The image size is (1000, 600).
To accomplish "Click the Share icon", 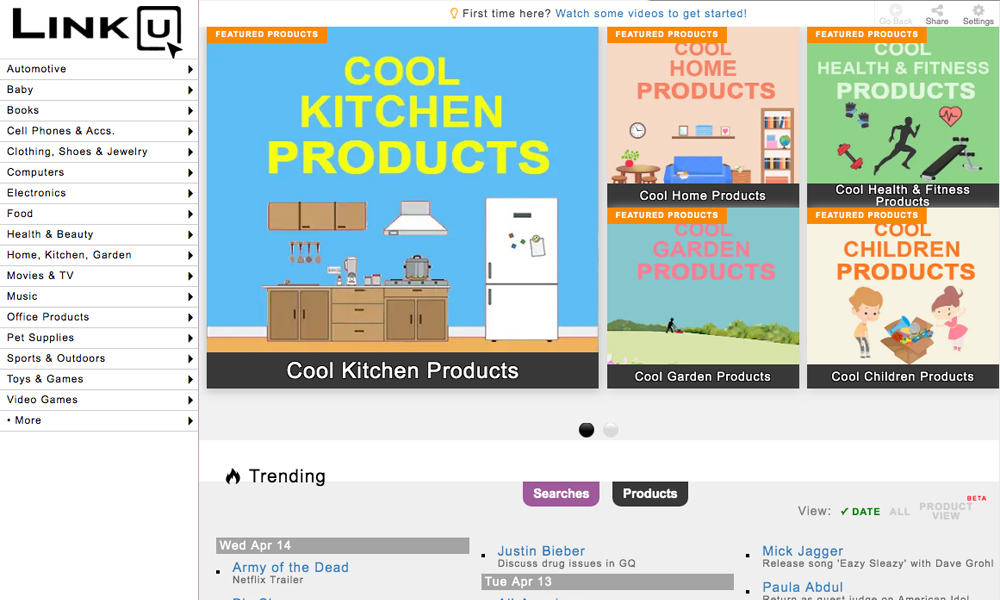I will point(937,10).
